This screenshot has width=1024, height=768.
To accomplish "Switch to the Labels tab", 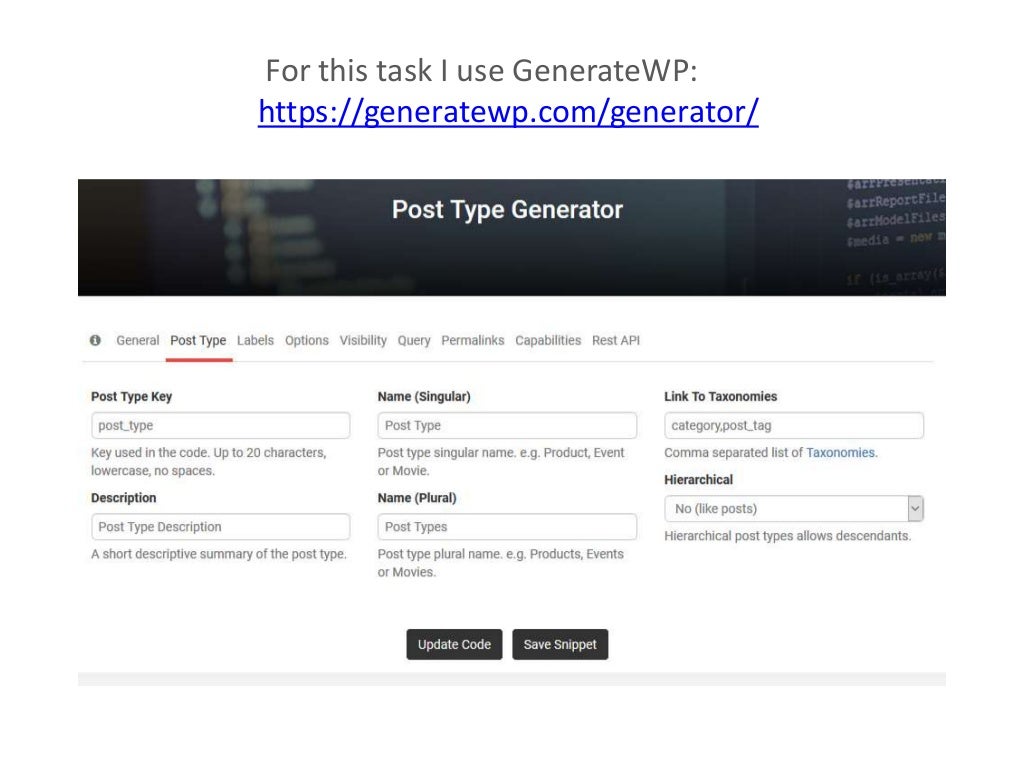I will point(255,340).
